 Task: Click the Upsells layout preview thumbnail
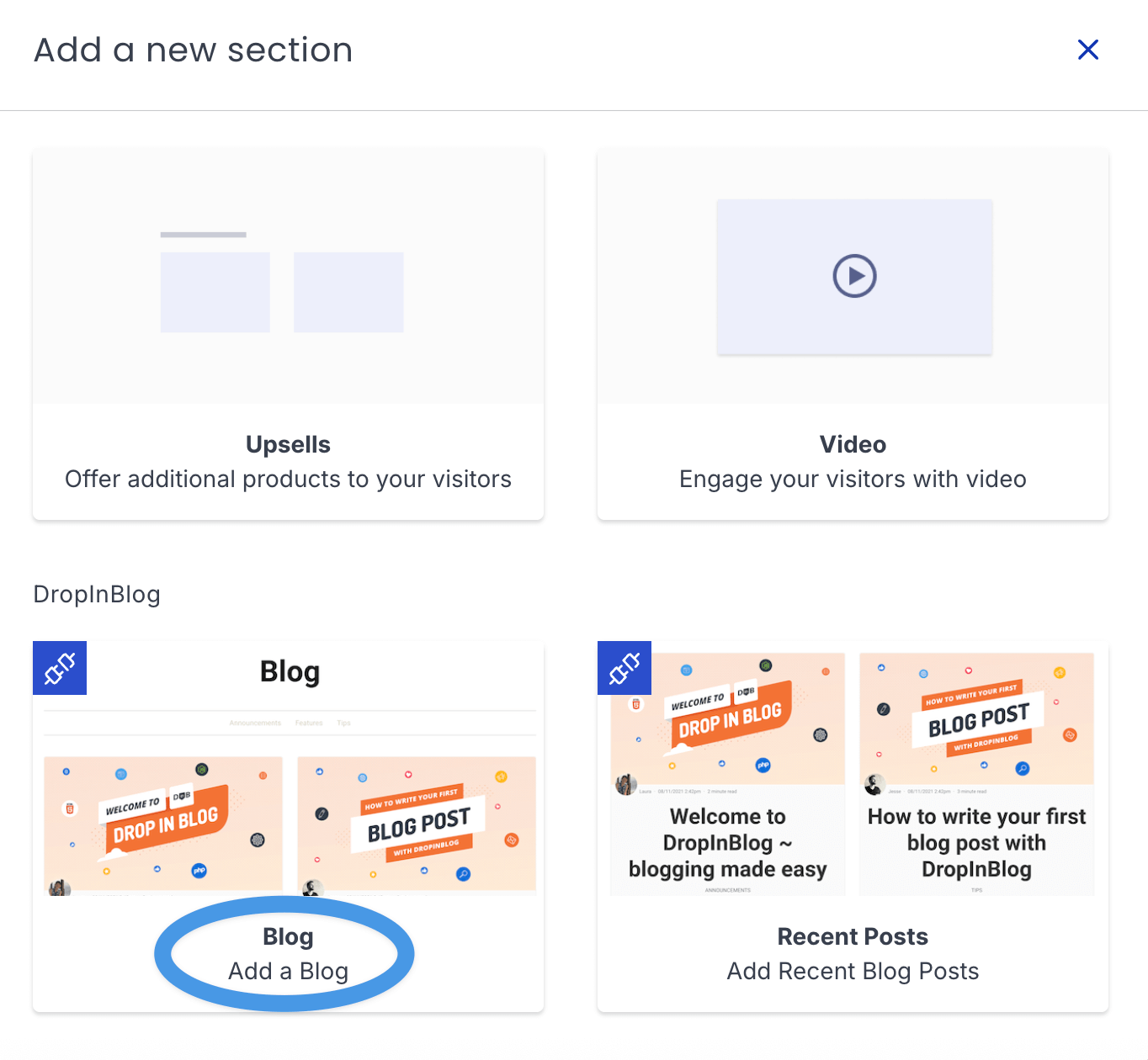pyautogui.click(x=282, y=286)
